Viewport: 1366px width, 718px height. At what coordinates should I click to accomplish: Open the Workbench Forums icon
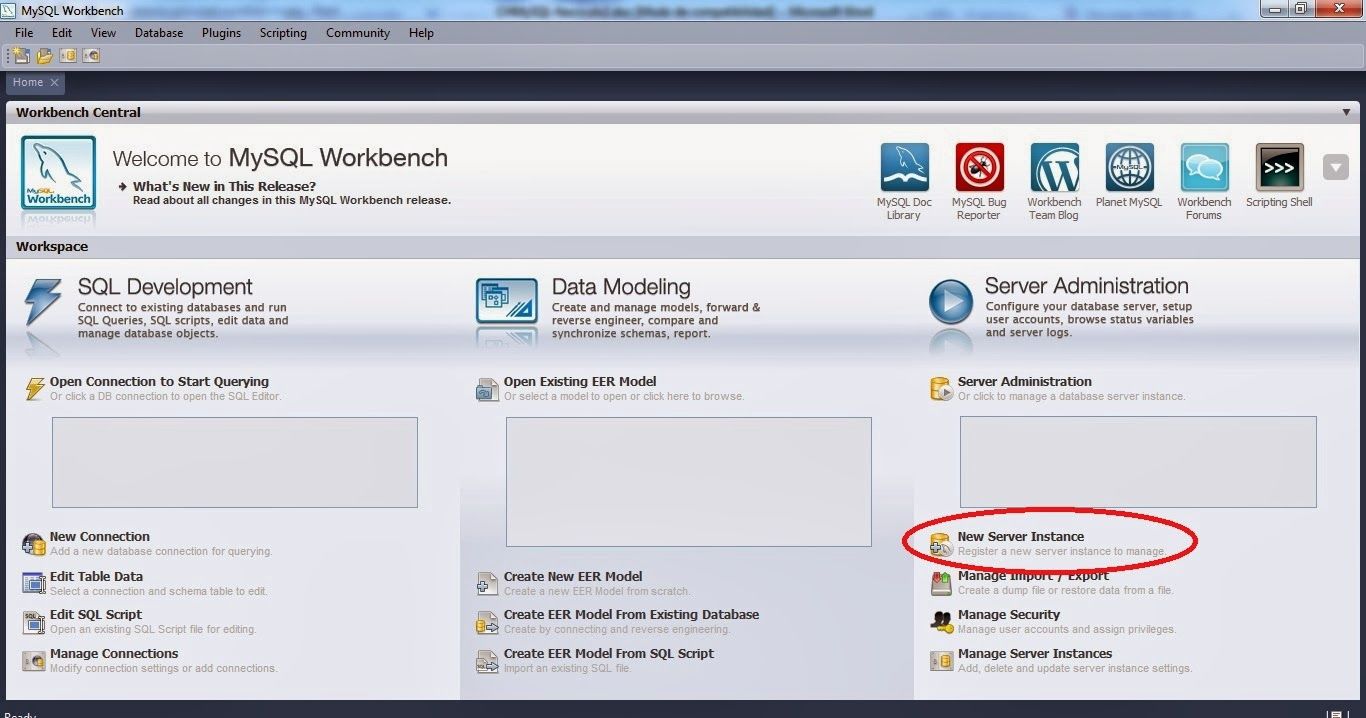tap(1204, 168)
